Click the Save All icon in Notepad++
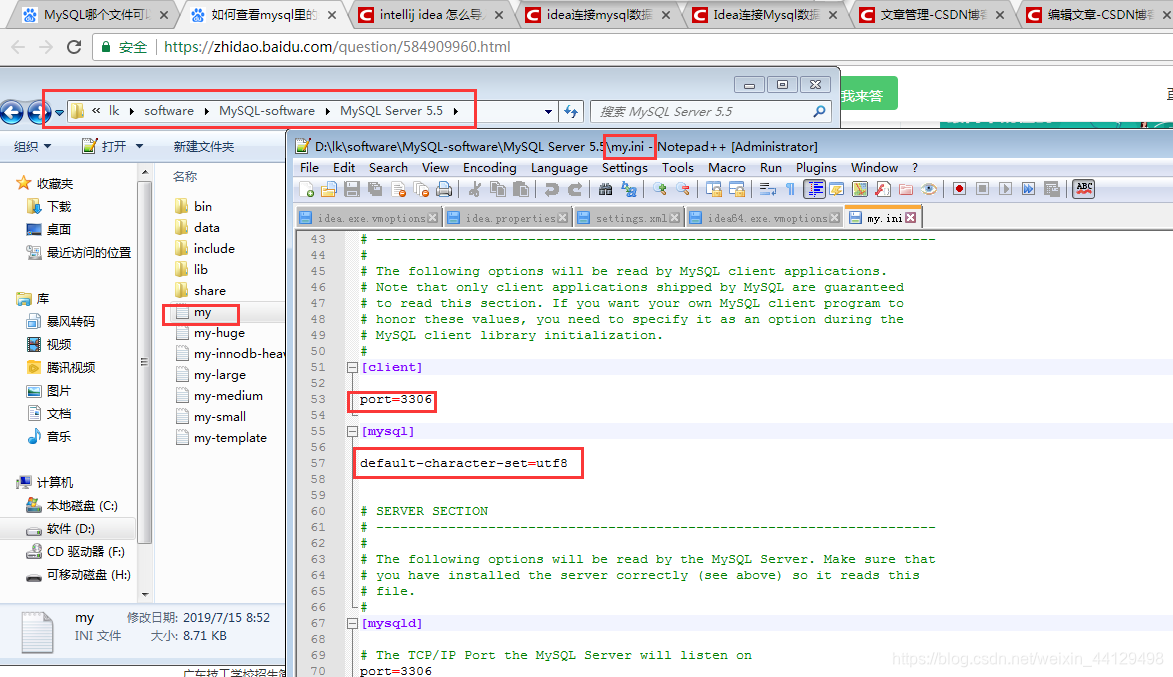This screenshot has height=677, width=1173. coord(376,189)
